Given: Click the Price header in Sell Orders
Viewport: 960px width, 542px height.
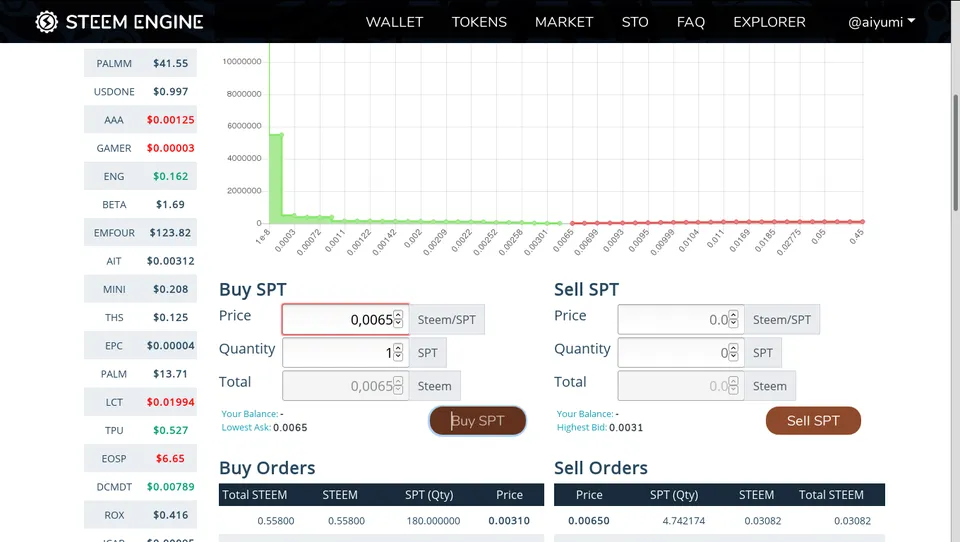Looking at the screenshot, I should coord(588,494).
